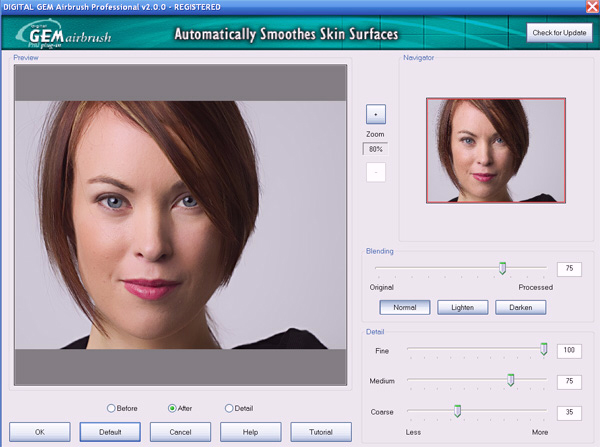Image resolution: width=600 pixels, height=447 pixels.
Task: Choose Normal blending mode
Action: [x=404, y=307]
